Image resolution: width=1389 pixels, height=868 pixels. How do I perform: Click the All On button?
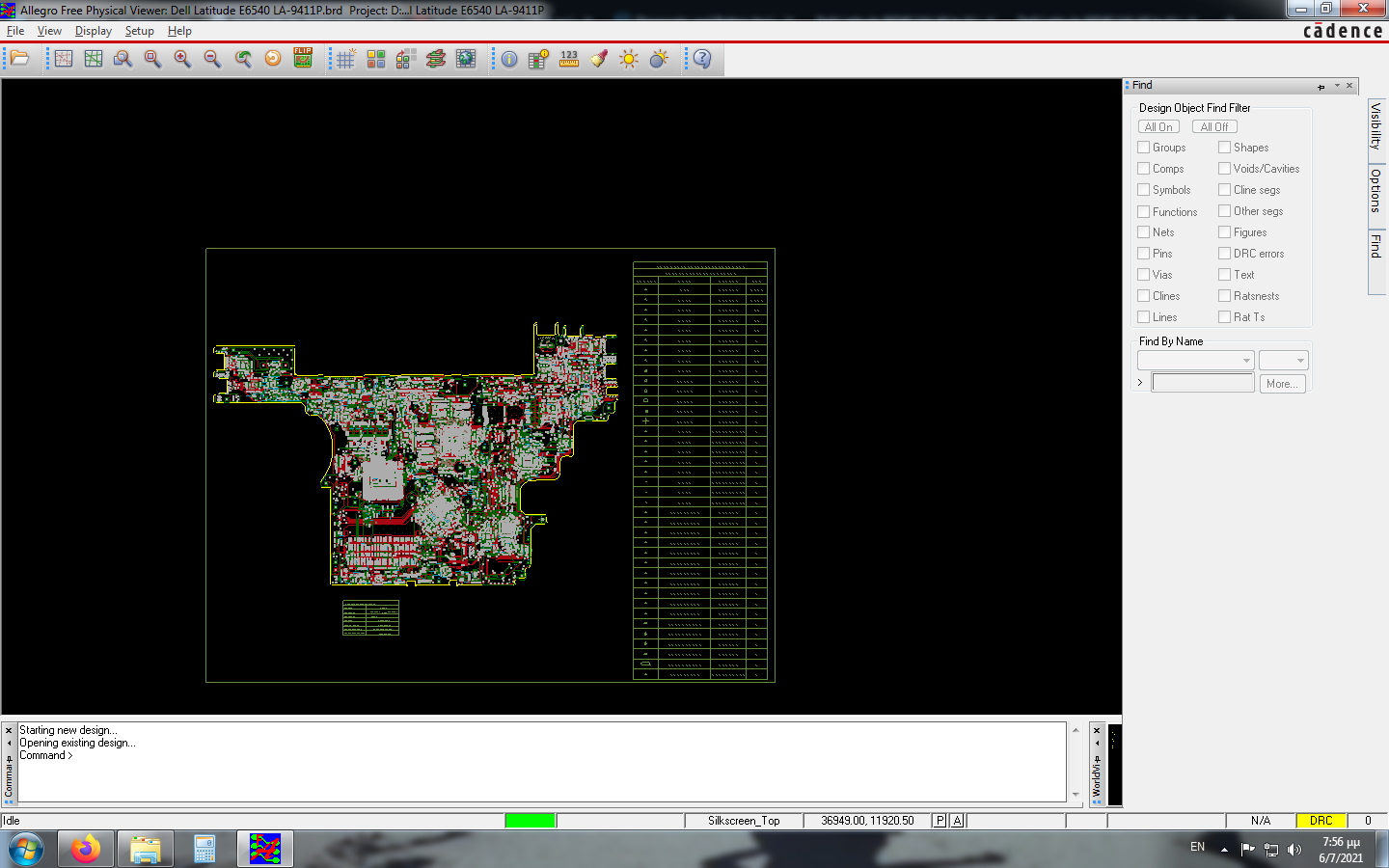(1158, 126)
